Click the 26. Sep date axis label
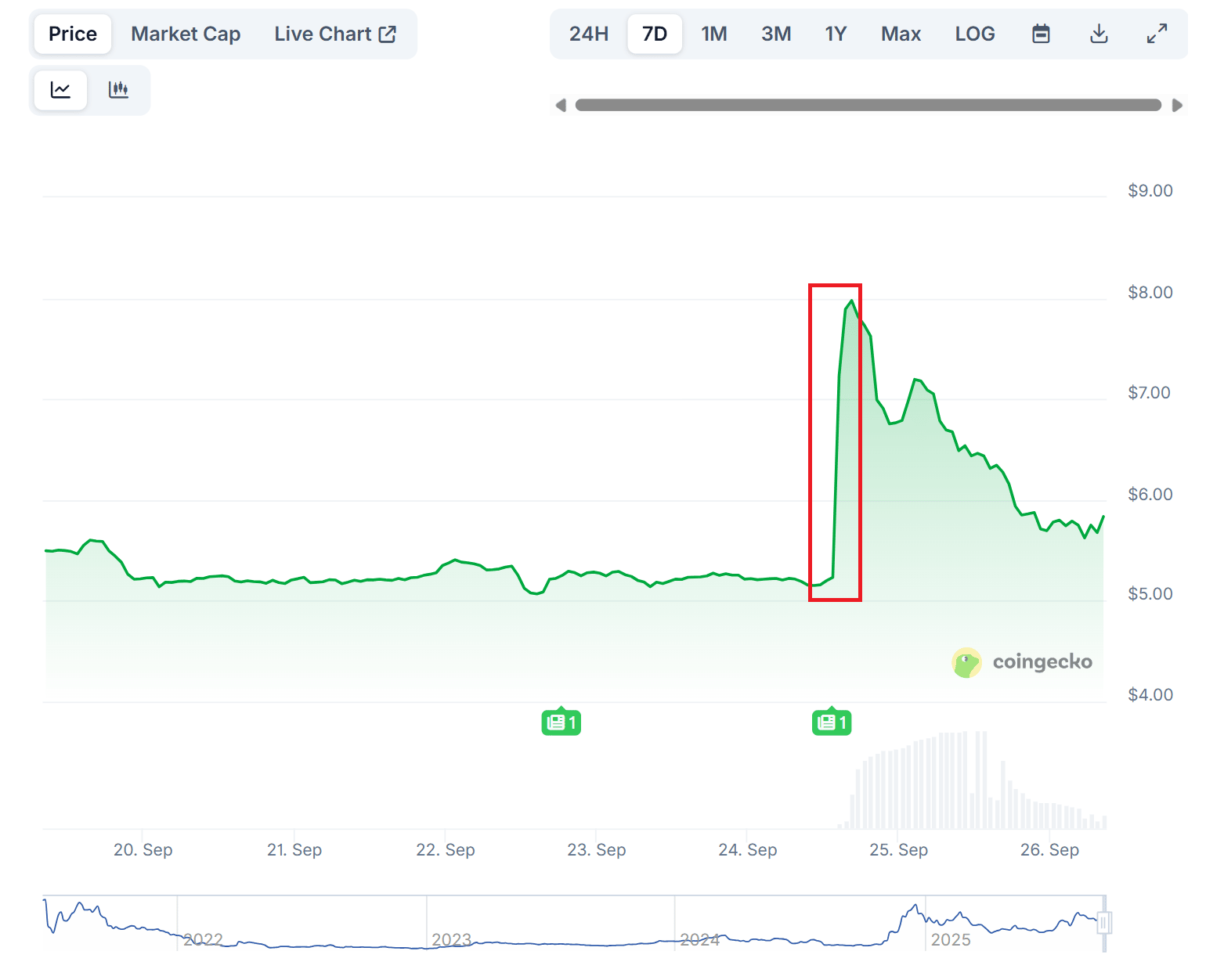The image size is (1206, 980). [x=1050, y=849]
